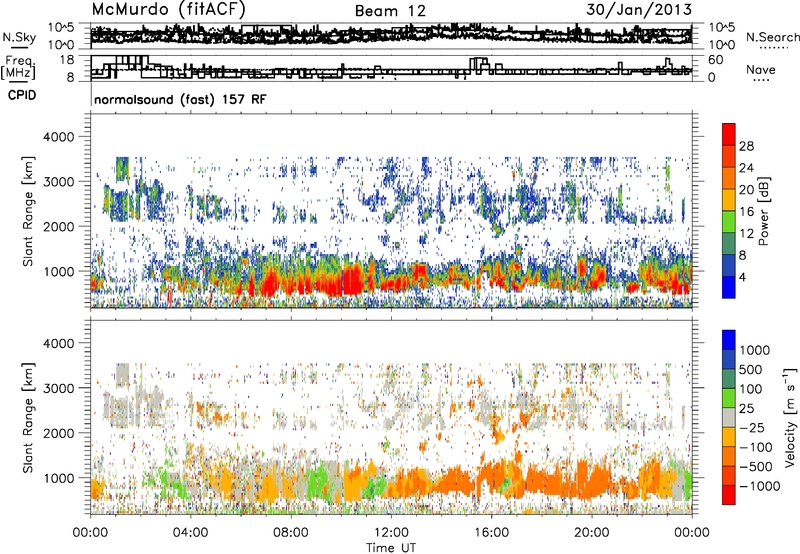Click the 12:00 time axis tick label
Screen dimensions: 800x554
tap(391, 533)
